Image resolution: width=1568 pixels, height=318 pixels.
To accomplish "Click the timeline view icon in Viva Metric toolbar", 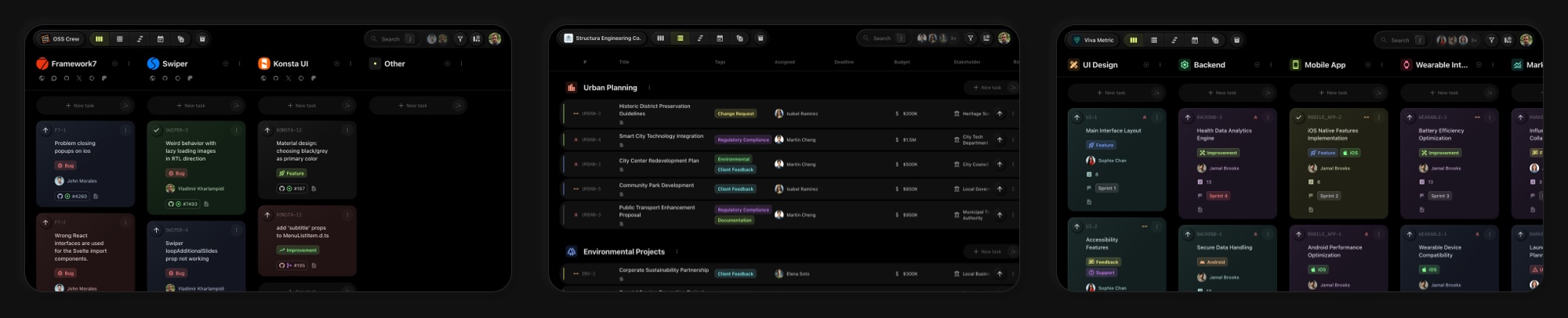I will (x=1174, y=40).
